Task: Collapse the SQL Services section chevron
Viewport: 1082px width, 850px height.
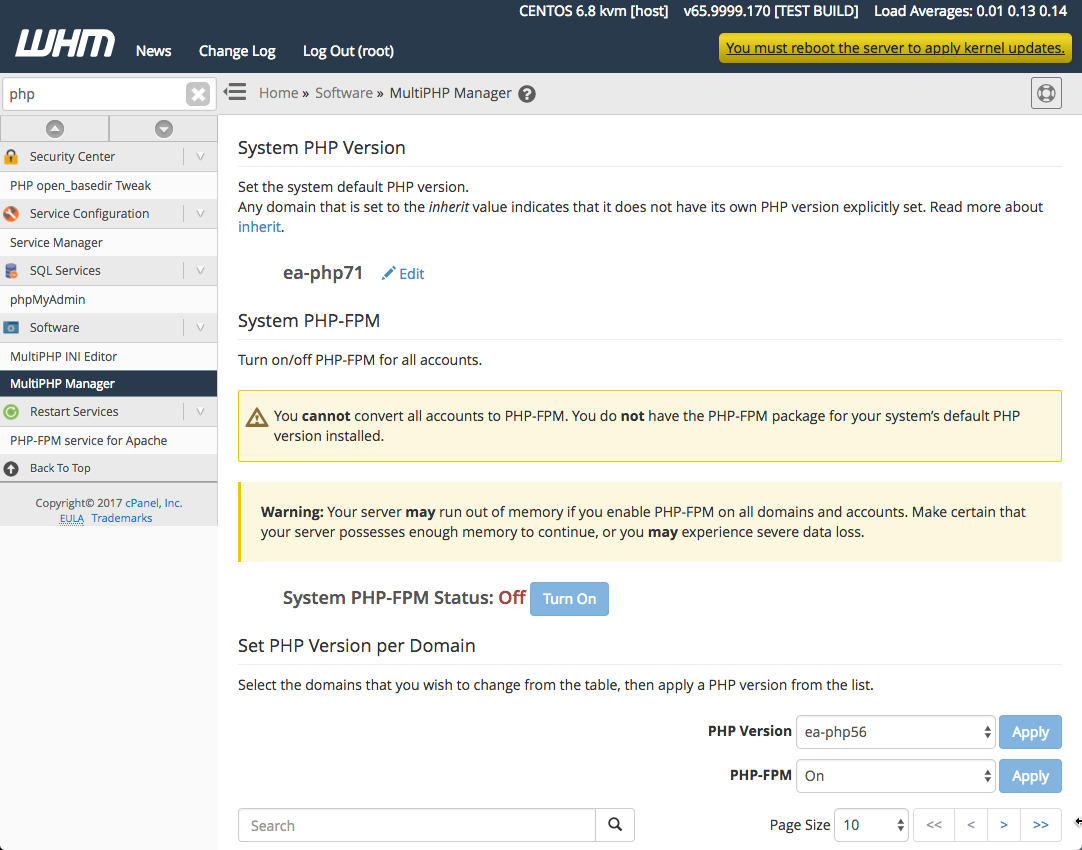Action: 200,270
